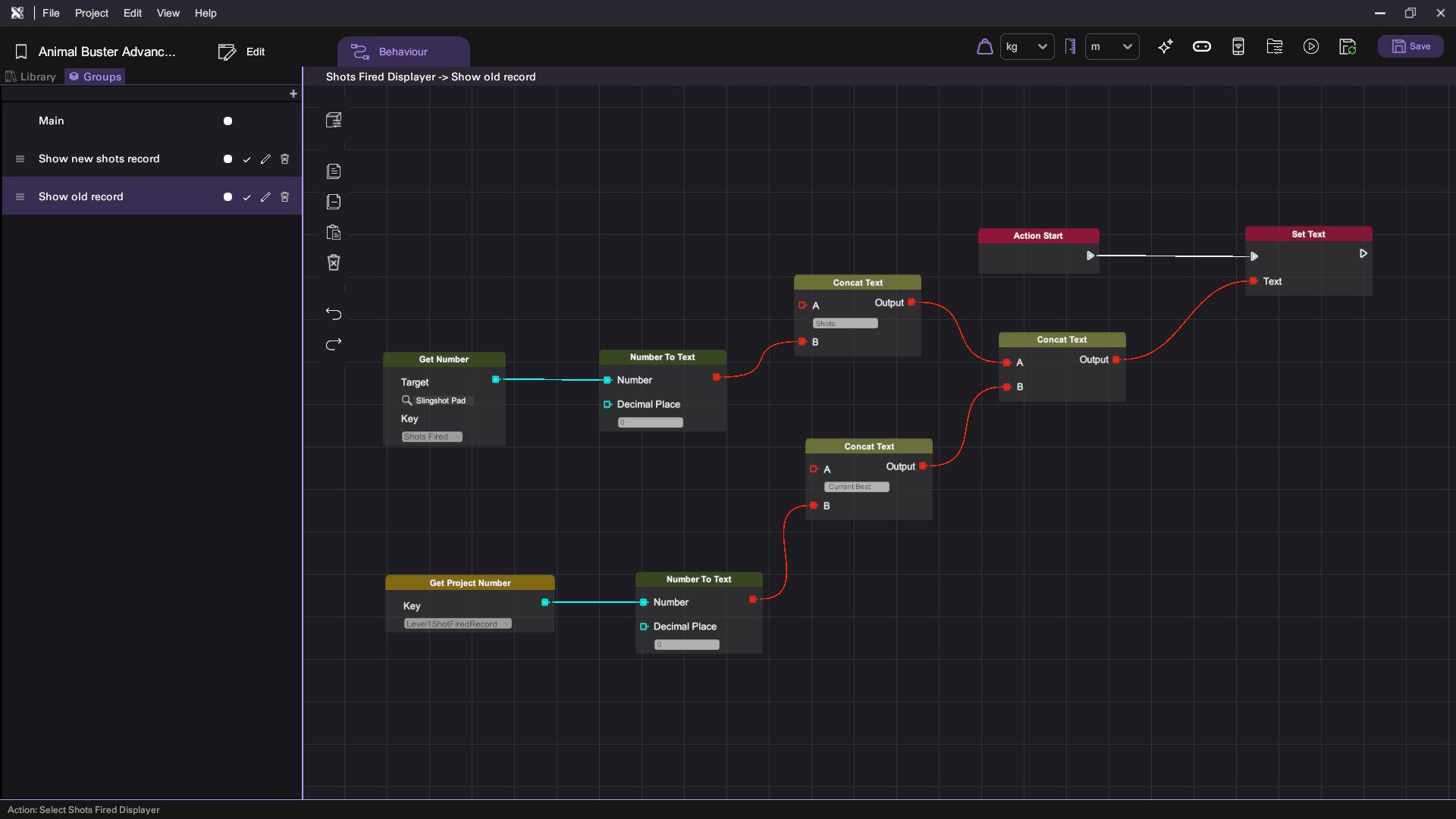Click the play preview icon in top toolbar
Image resolution: width=1456 pixels, height=819 pixels.
(1310, 47)
